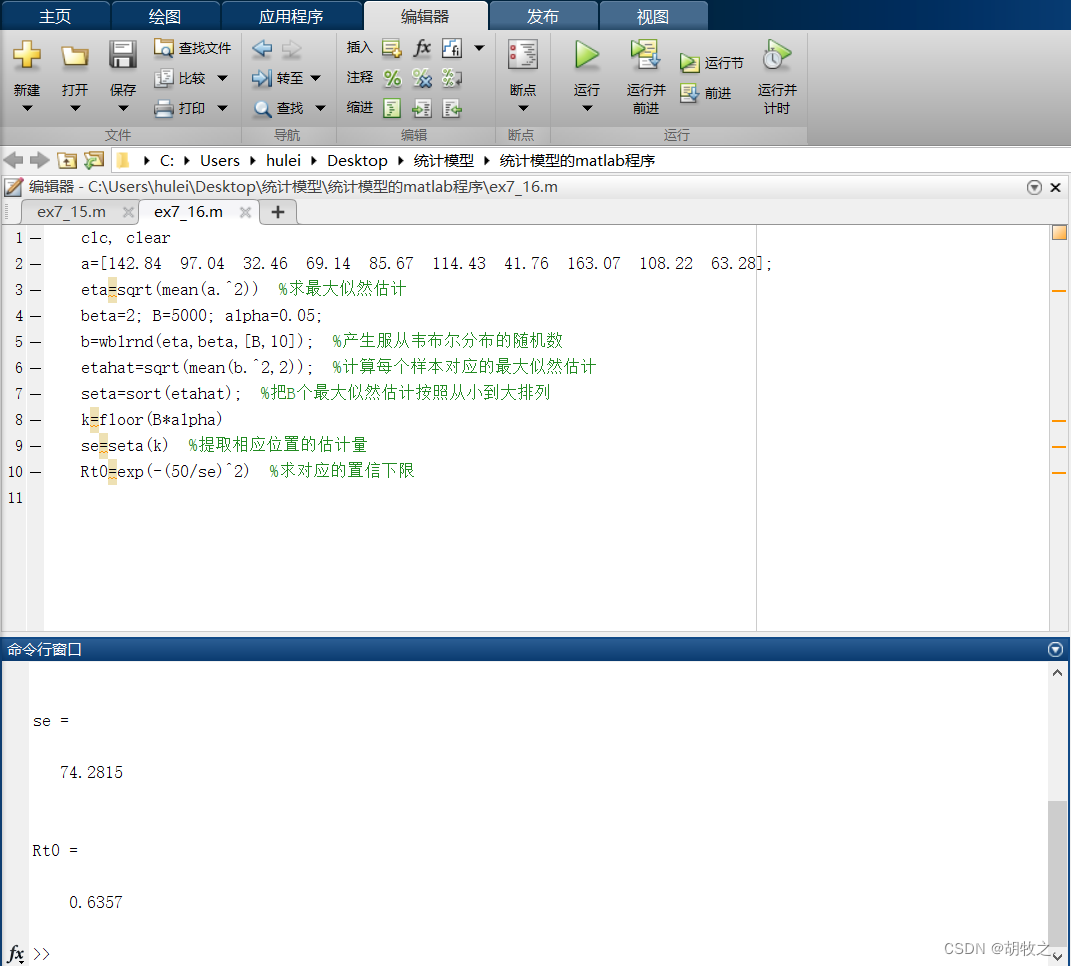Viewport: 1071px width, 966px height.
Task: Click the orange code analyzer indicator box
Action: coord(1059,233)
